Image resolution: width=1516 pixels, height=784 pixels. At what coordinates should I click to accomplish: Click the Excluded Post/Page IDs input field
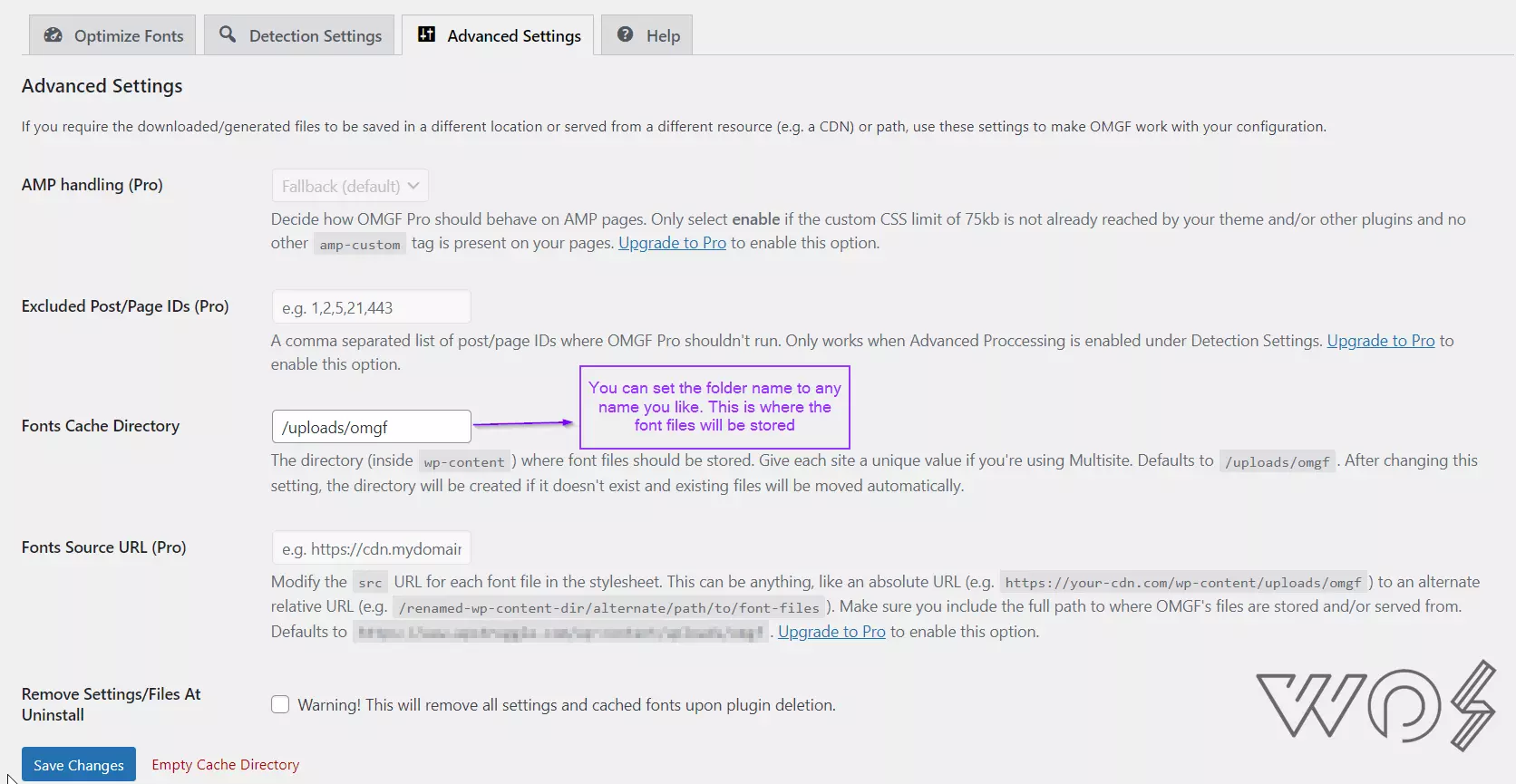pos(371,307)
